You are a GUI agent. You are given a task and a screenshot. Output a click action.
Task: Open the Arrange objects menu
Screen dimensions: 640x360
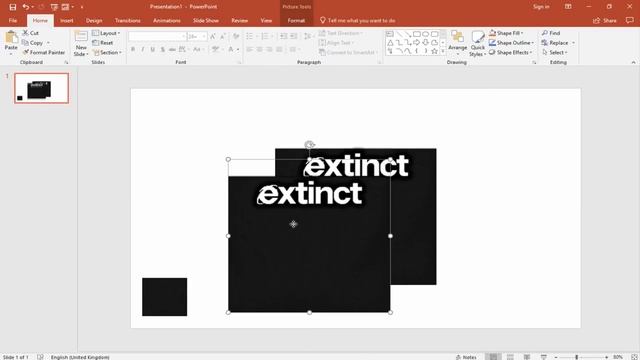coord(458,43)
